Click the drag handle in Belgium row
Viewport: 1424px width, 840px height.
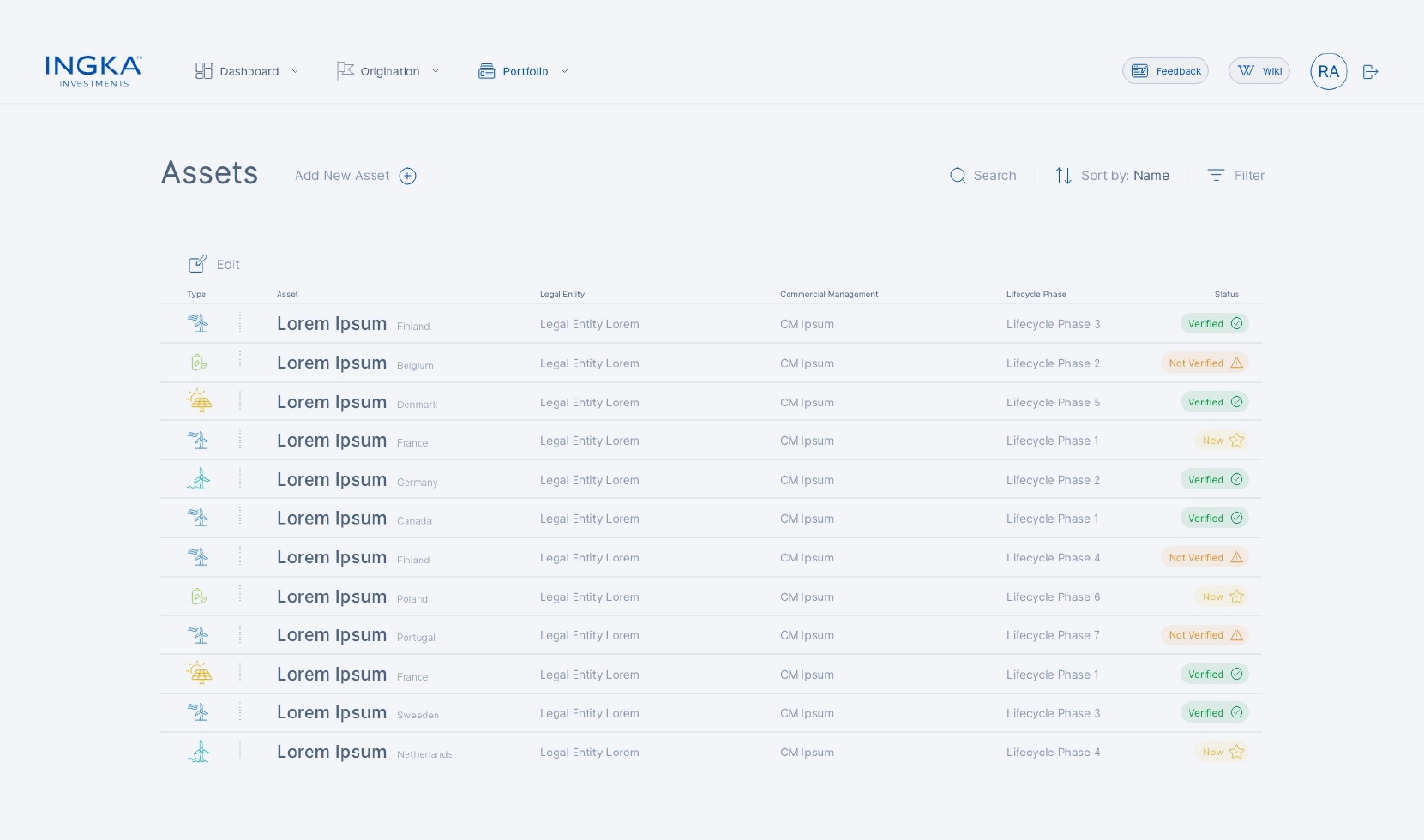point(240,362)
